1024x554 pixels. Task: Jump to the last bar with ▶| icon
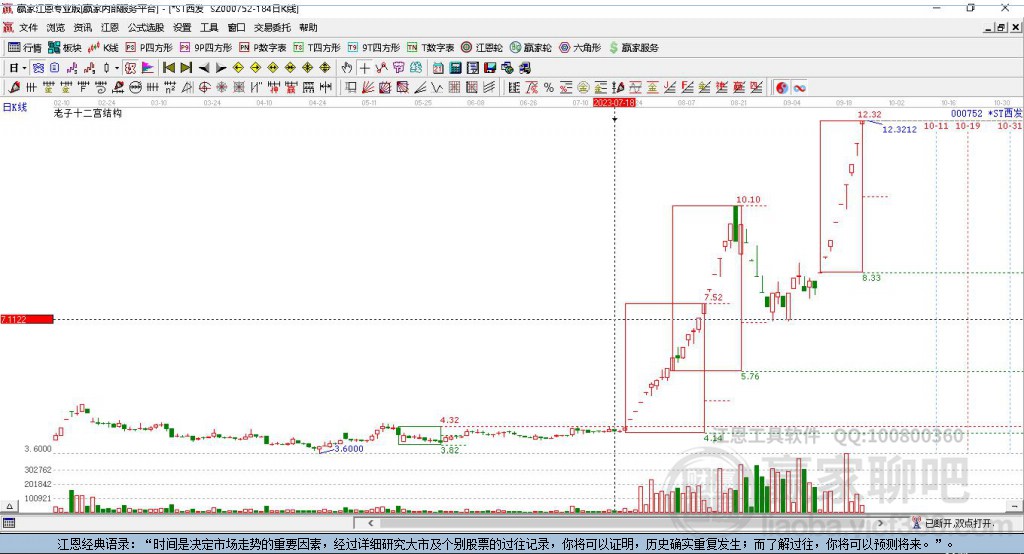click(x=186, y=68)
